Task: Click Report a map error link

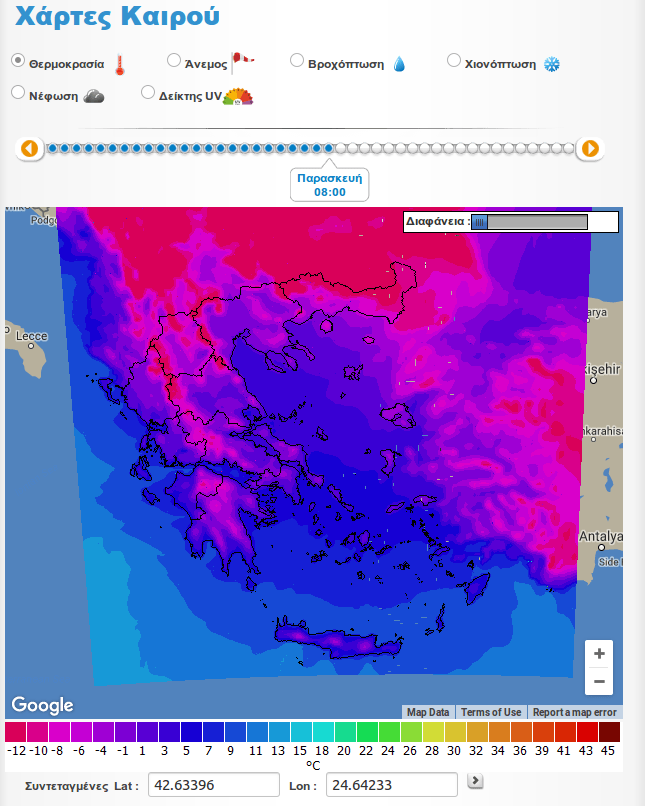Action: pyautogui.click(x=575, y=712)
